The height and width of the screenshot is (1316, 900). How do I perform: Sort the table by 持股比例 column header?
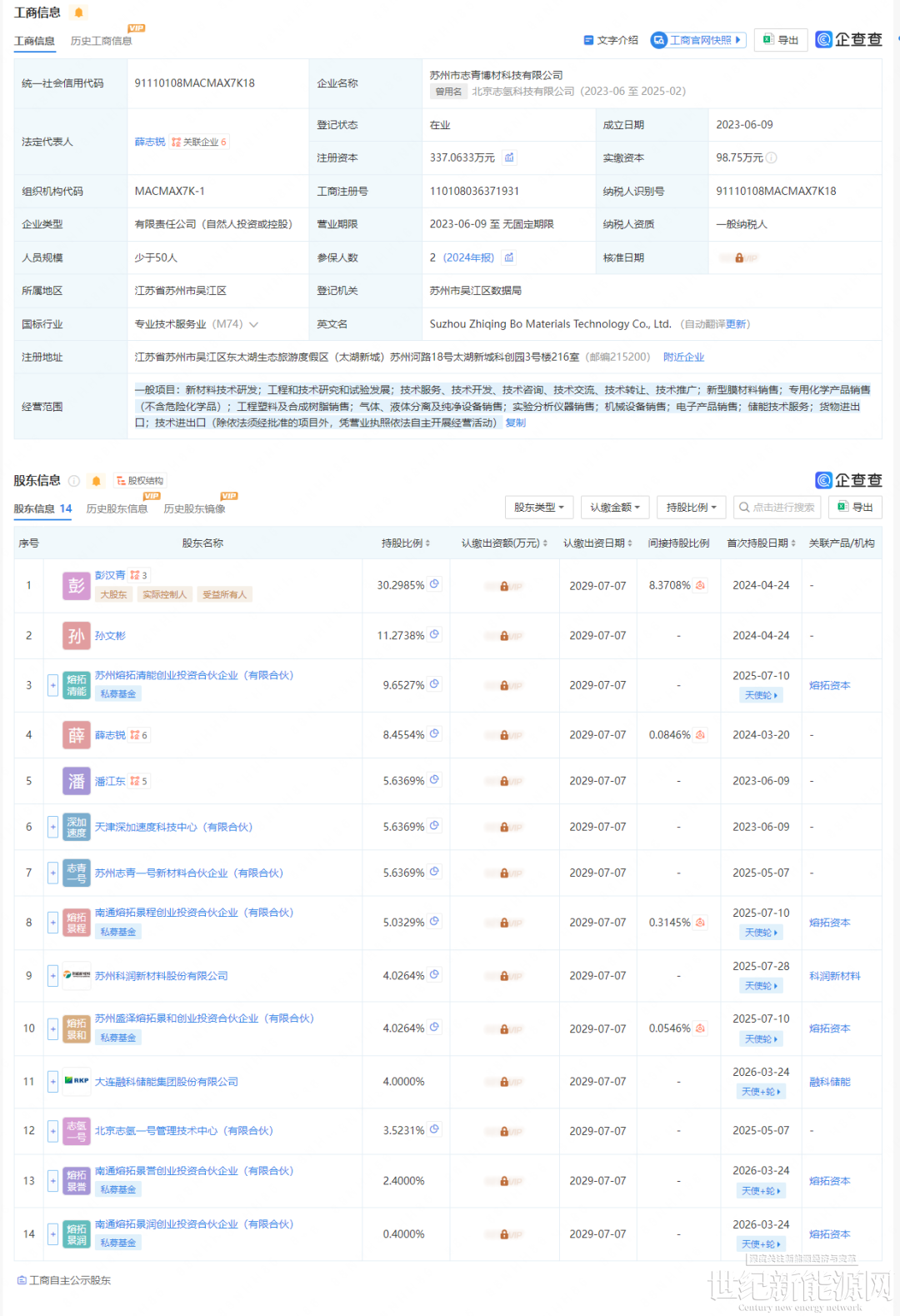coord(406,543)
